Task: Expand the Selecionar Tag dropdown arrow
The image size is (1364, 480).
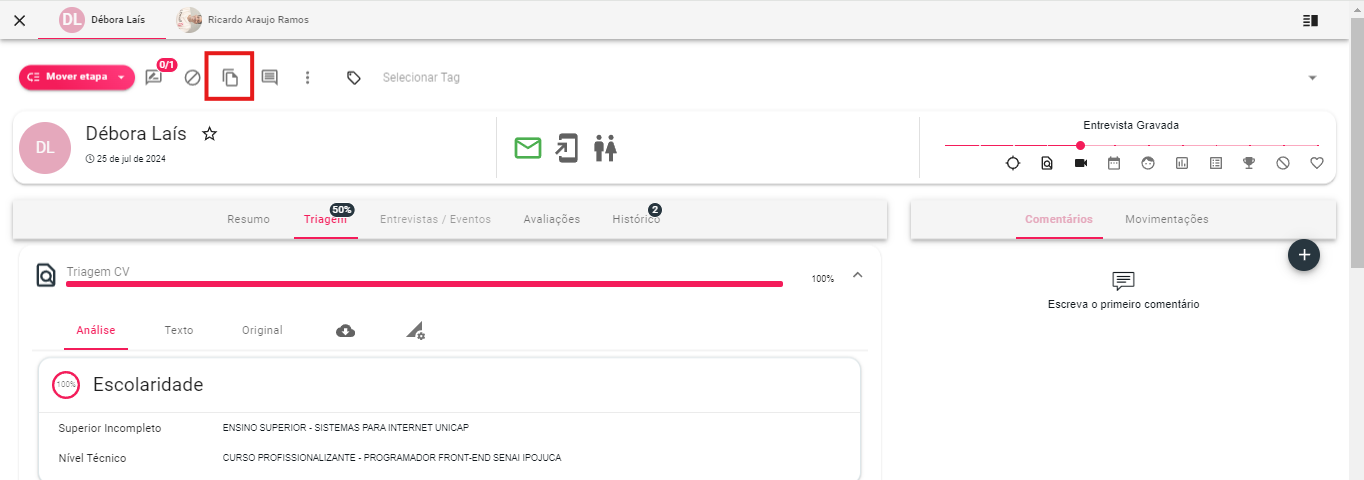Action: point(1312,78)
